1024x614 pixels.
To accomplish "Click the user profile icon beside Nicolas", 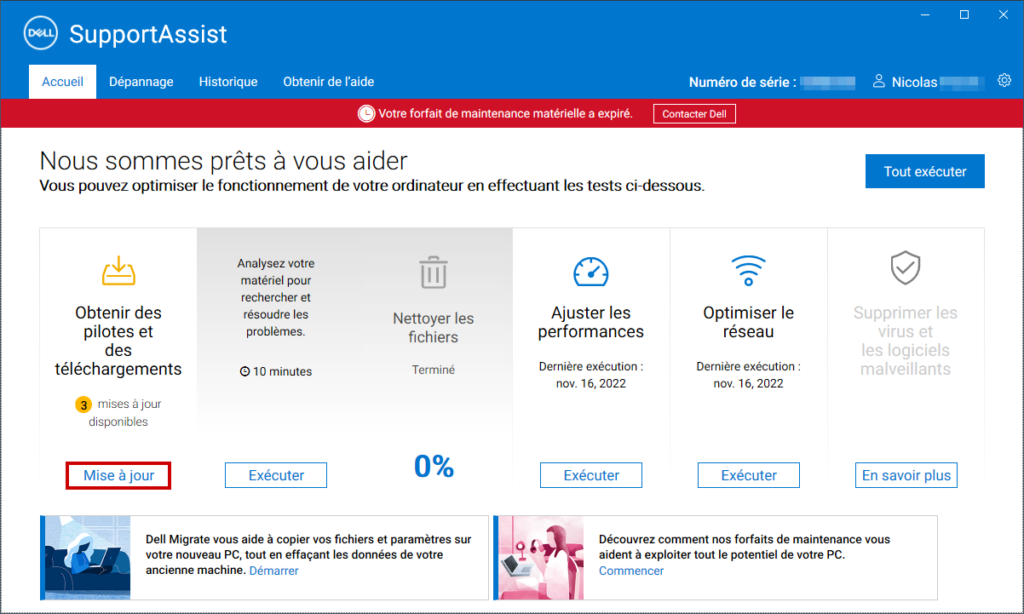I will click(879, 81).
